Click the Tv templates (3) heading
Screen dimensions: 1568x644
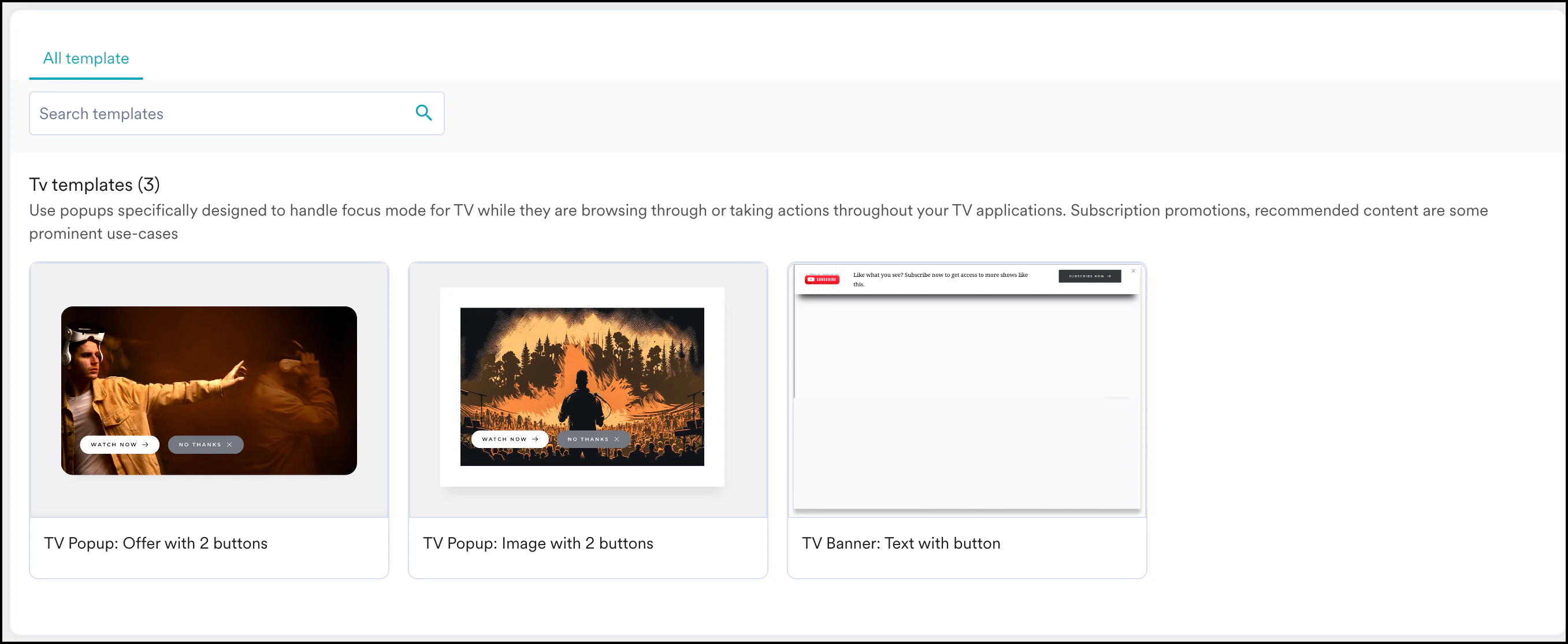click(x=94, y=184)
